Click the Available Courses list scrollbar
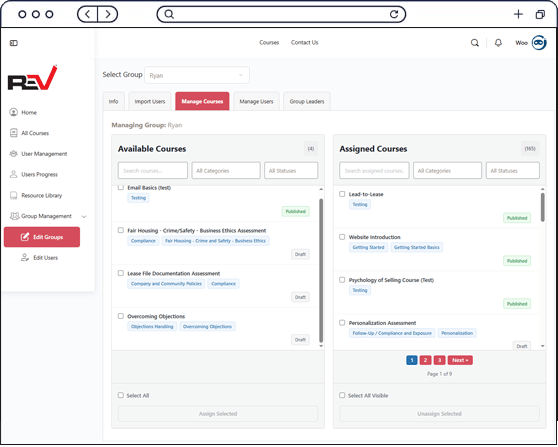 (x=321, y=270)
